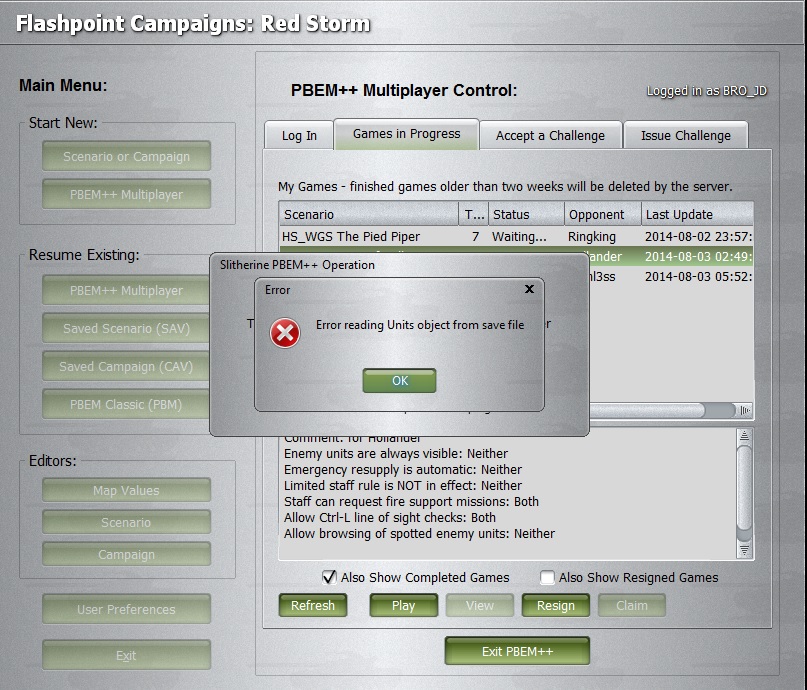Click details pane scroll up arrow

744,437
